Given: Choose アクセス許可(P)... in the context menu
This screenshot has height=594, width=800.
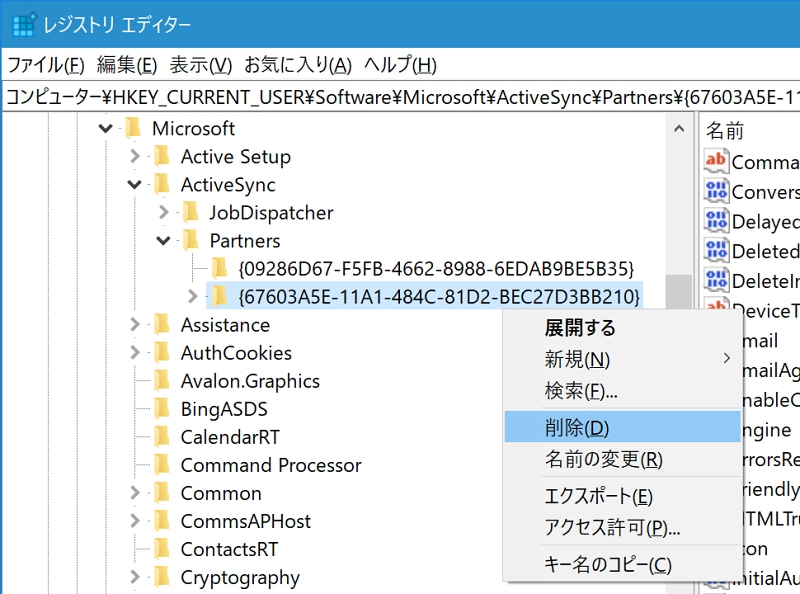Looking at the screenshot, I should coord(622,527).
